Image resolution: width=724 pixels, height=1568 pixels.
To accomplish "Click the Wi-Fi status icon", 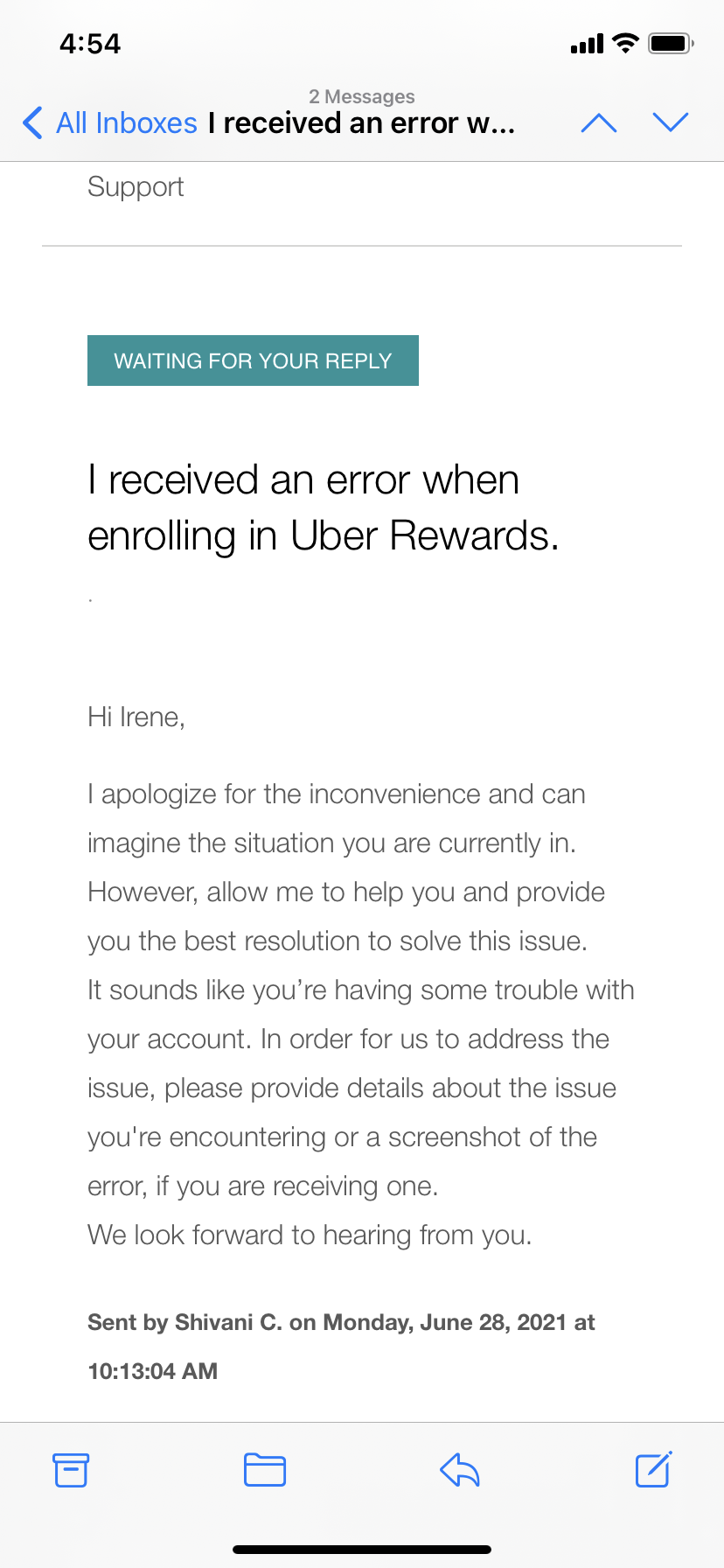I will pos(625,44).
